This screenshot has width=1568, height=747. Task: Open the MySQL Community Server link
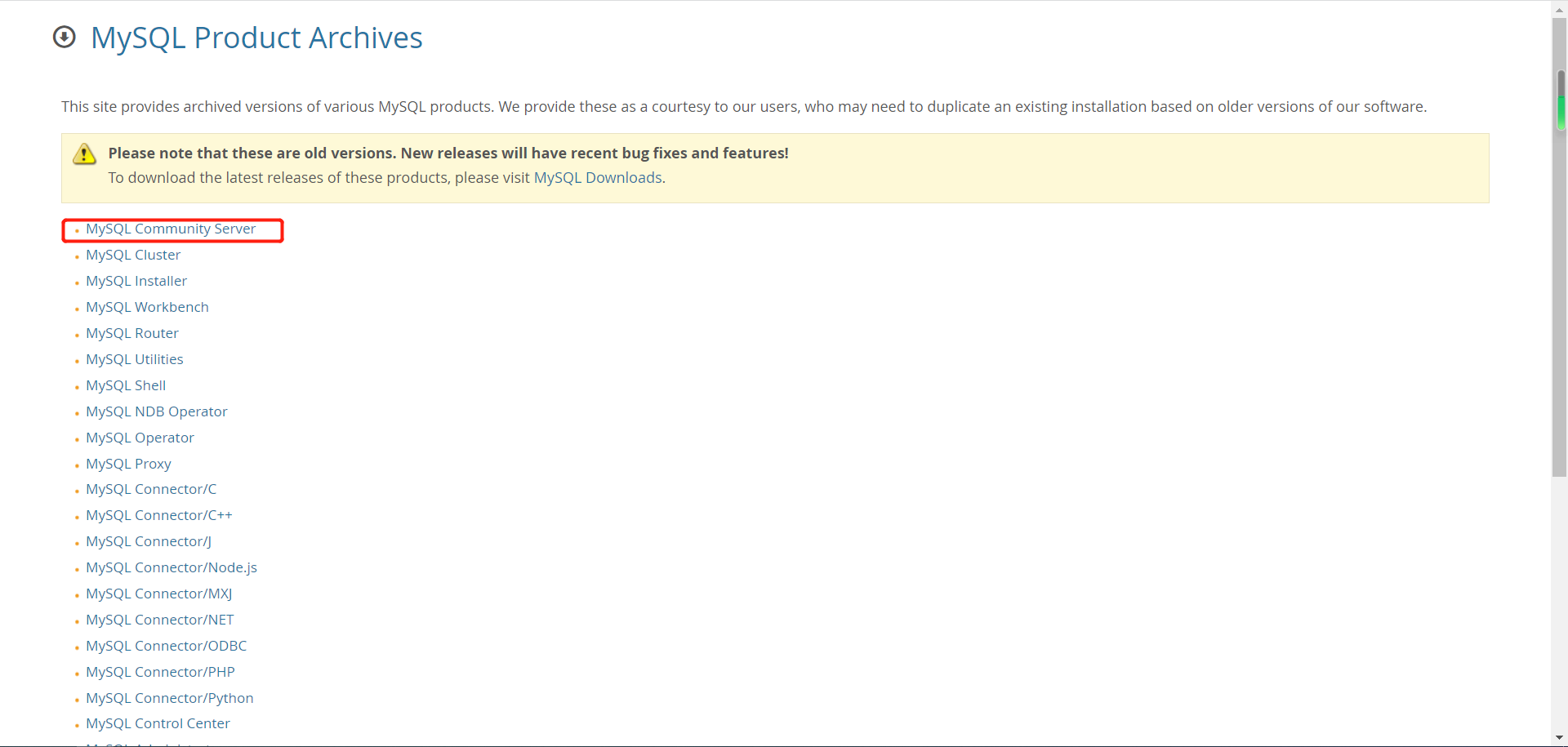171,229
